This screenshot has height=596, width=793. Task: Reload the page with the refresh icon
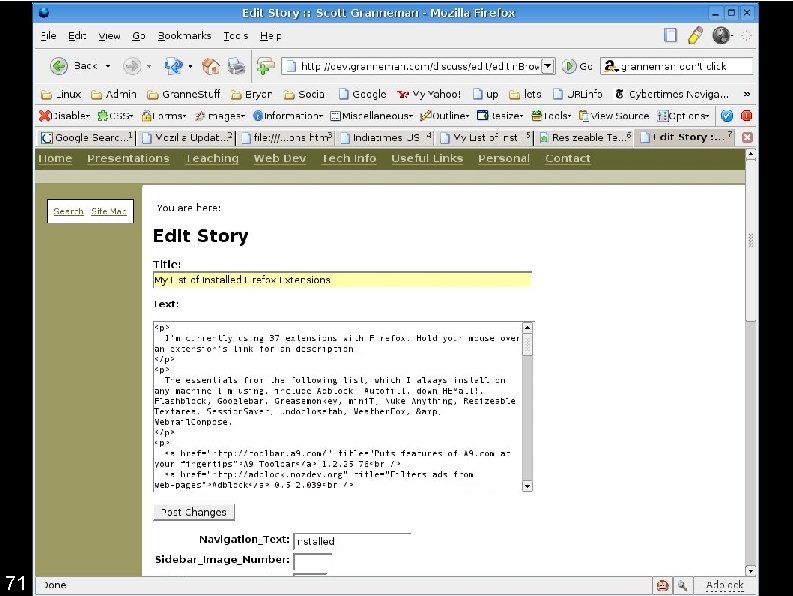(x=173, y=66)
